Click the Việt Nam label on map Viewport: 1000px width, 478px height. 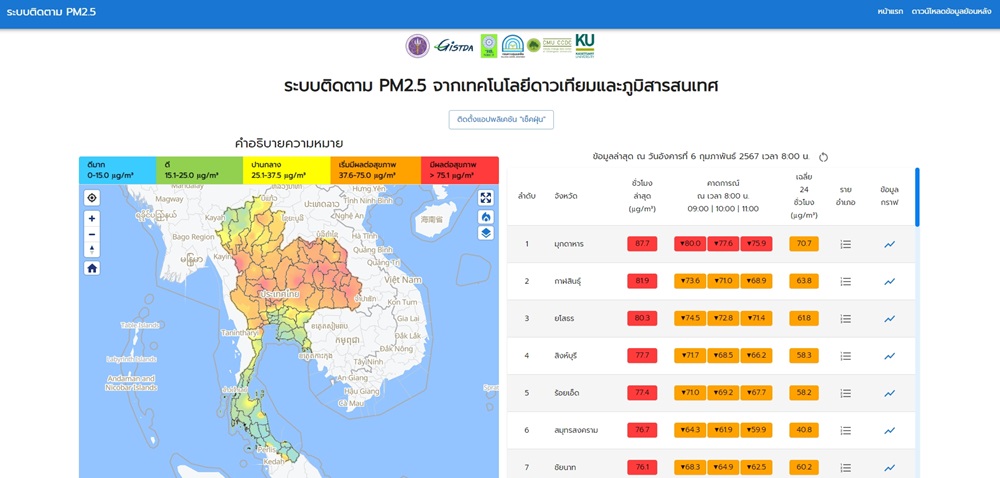pos(403,280)
